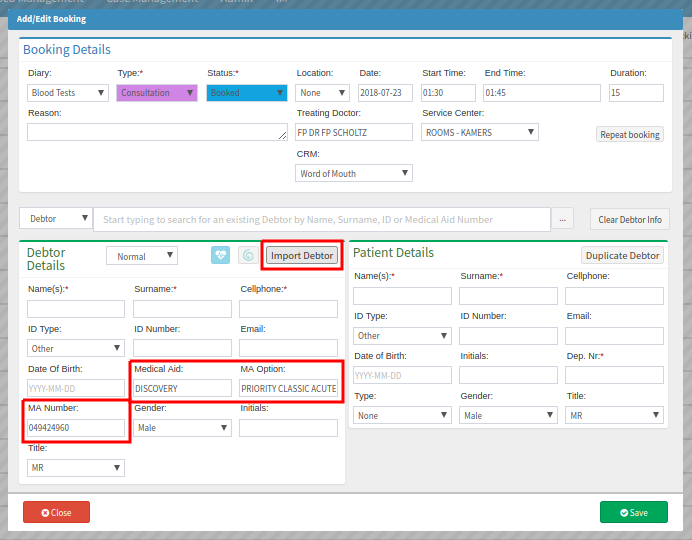Open the Diary dropdown showing Blood Tests
Screen dimensions: 692x540
(68, 93)
